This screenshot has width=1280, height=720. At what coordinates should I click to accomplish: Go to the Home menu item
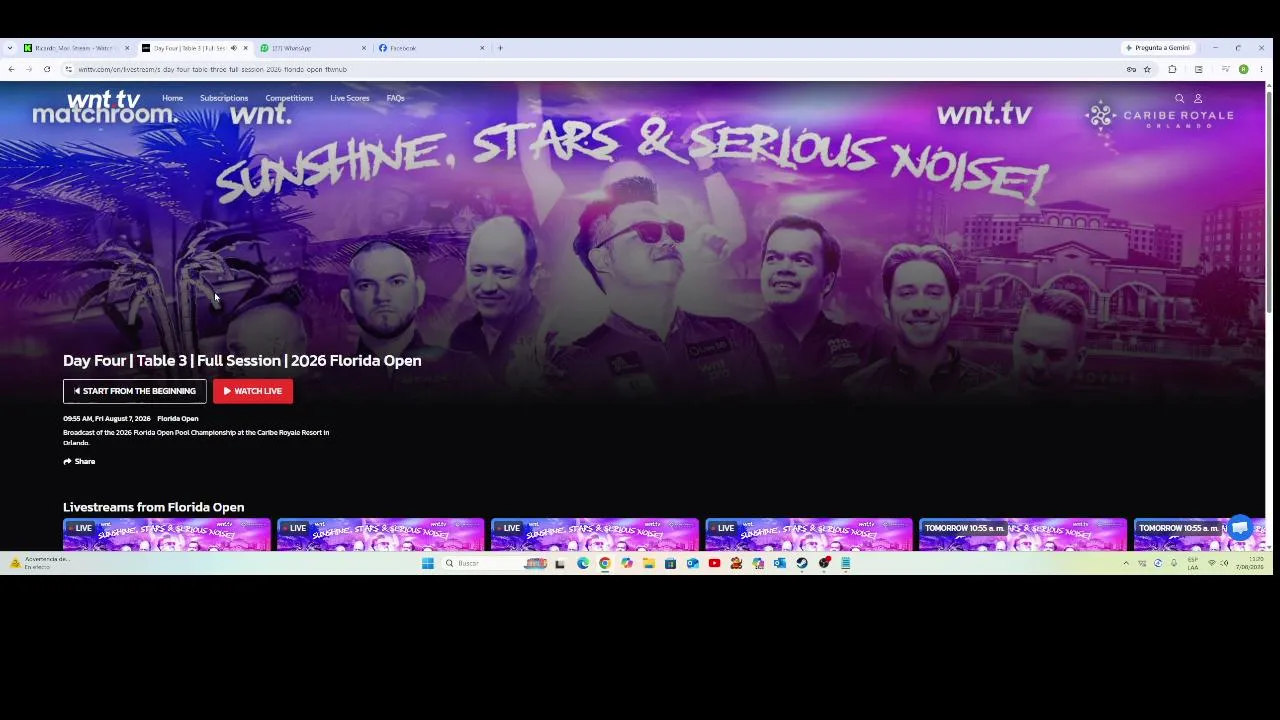[x=172, y=98]
